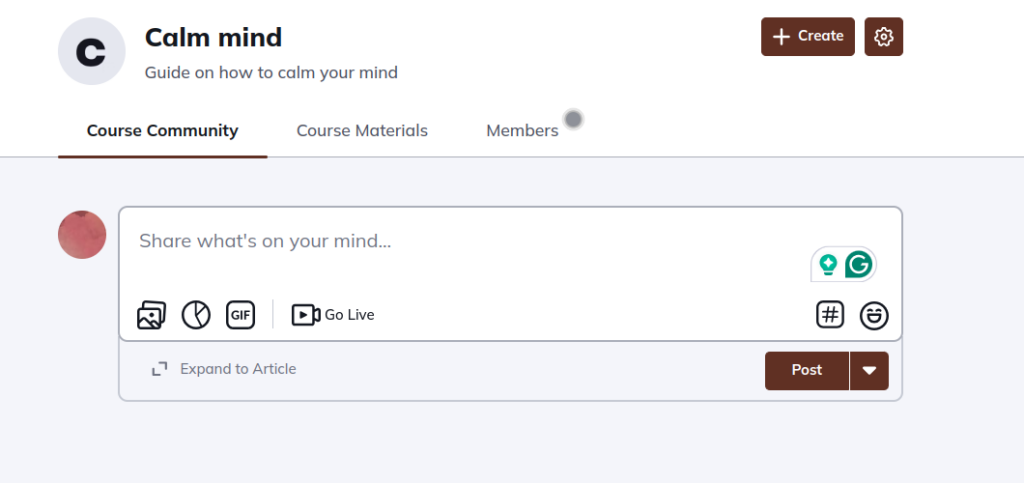Click the "Calm mind" course title
Image resolution: width=1024 pixels, height=483 pixels.
[213, 38]
